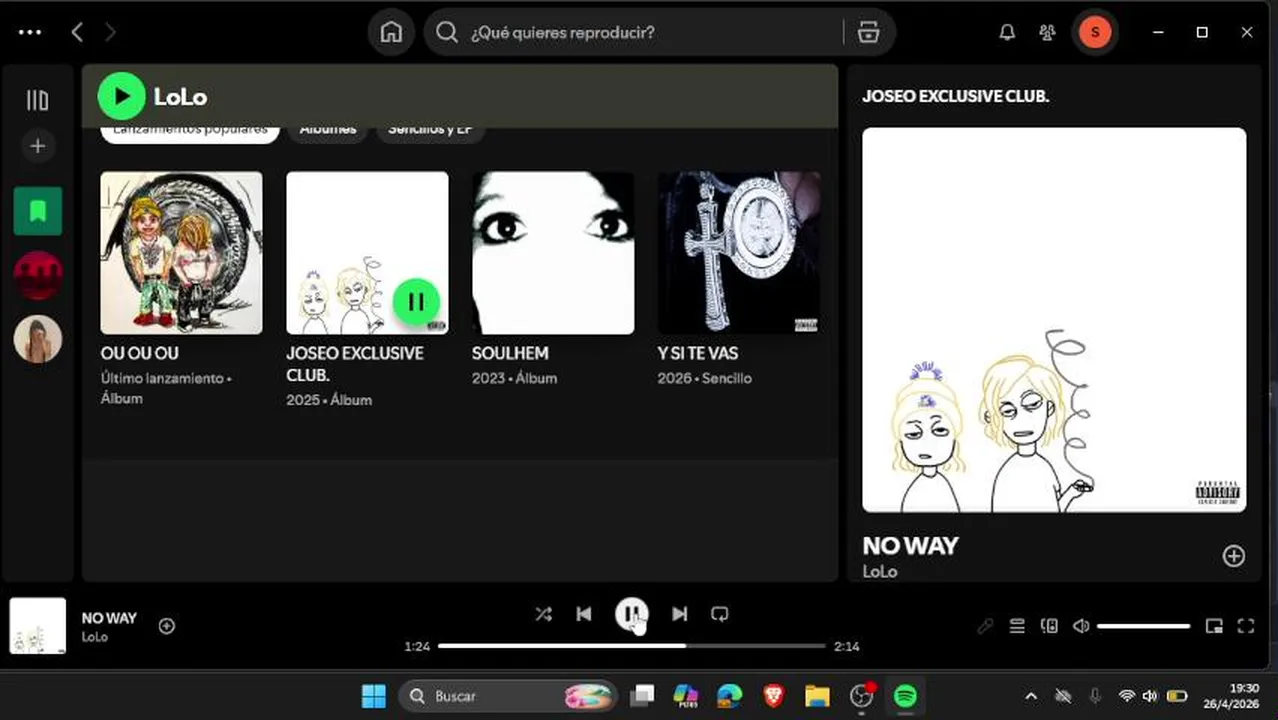Image resolution: width=1278 pixels, height=720 pixels.
Task: Open the Browse icon in search bar
Action: (x=868, y=32)
